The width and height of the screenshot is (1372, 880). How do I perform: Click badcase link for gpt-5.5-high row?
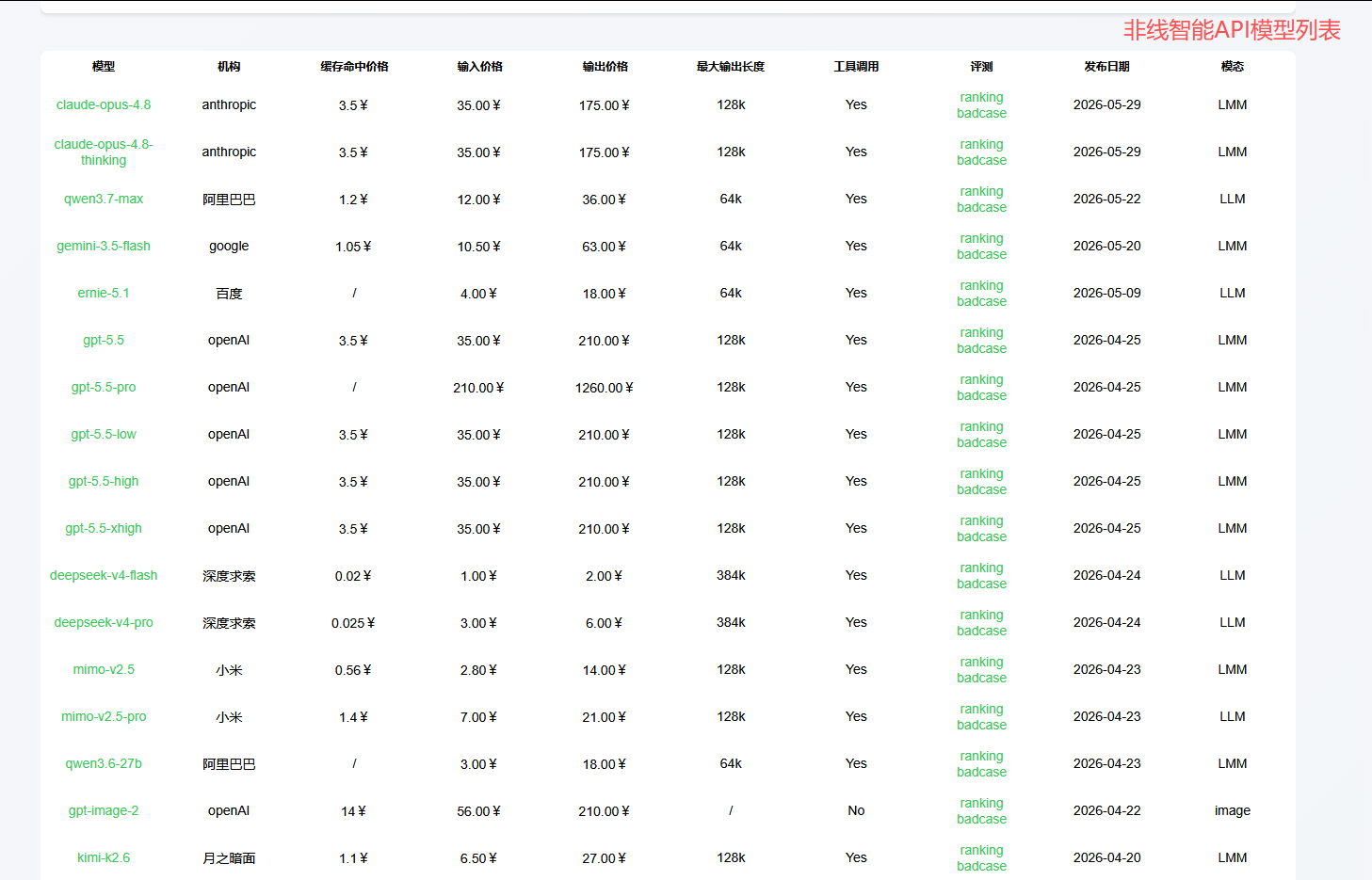981,489
